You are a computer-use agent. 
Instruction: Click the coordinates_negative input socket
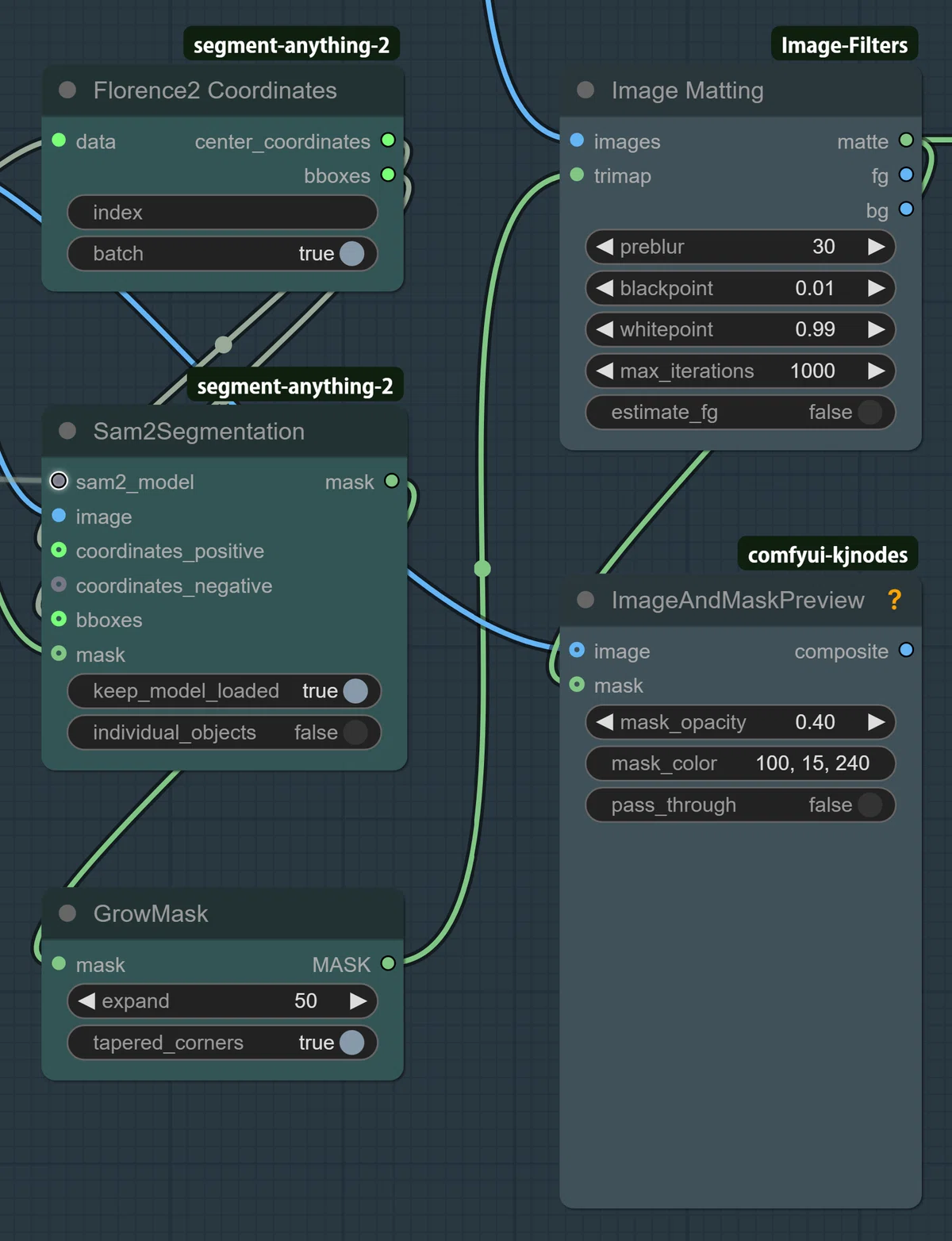click(x=59, y=585)
